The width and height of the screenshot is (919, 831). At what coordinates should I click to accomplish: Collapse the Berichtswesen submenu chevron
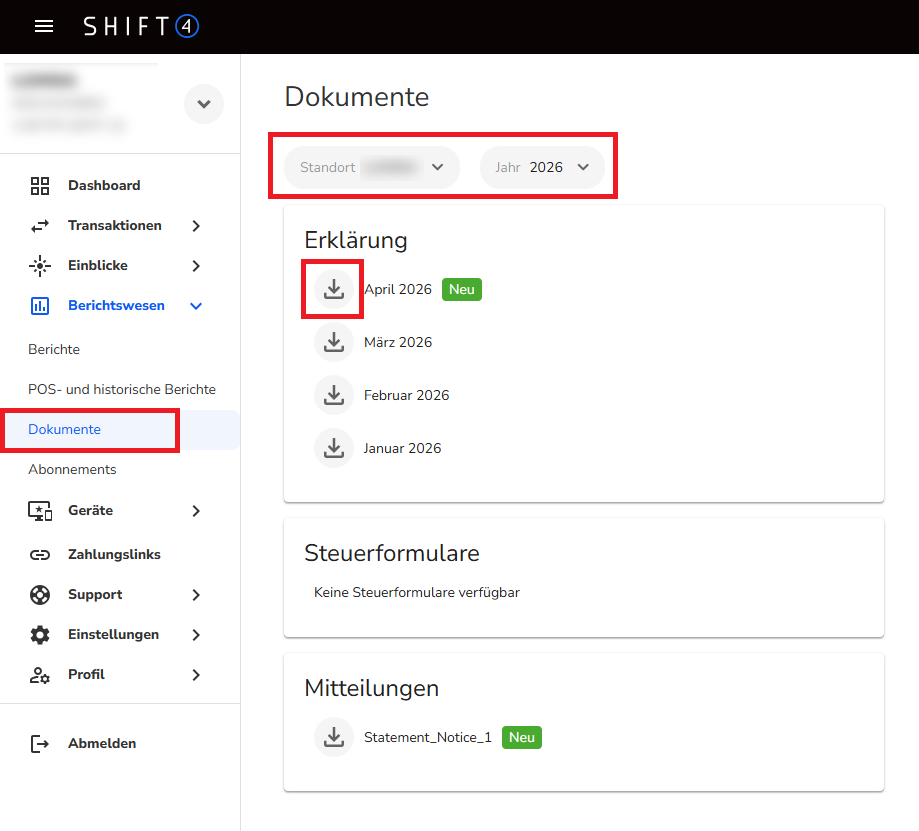pyautogui.click(x=196, y=306)
